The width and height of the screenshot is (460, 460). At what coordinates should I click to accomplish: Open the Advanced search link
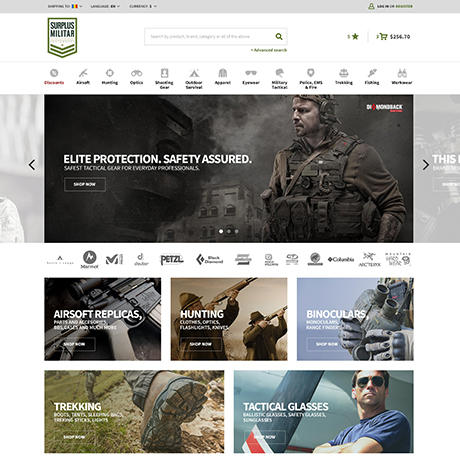click(x=269, y=50)
